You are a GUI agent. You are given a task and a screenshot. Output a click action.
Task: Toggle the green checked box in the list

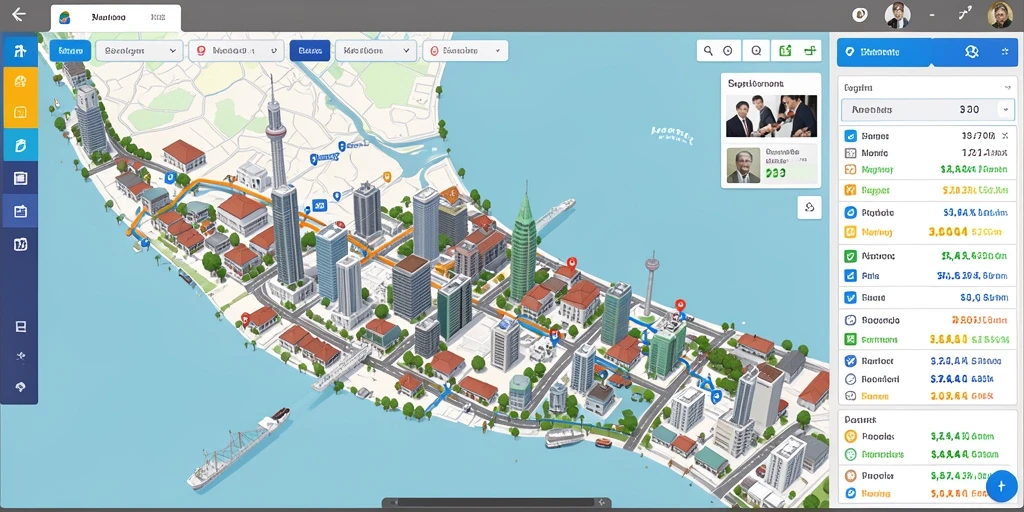click(x=850, y=255)
